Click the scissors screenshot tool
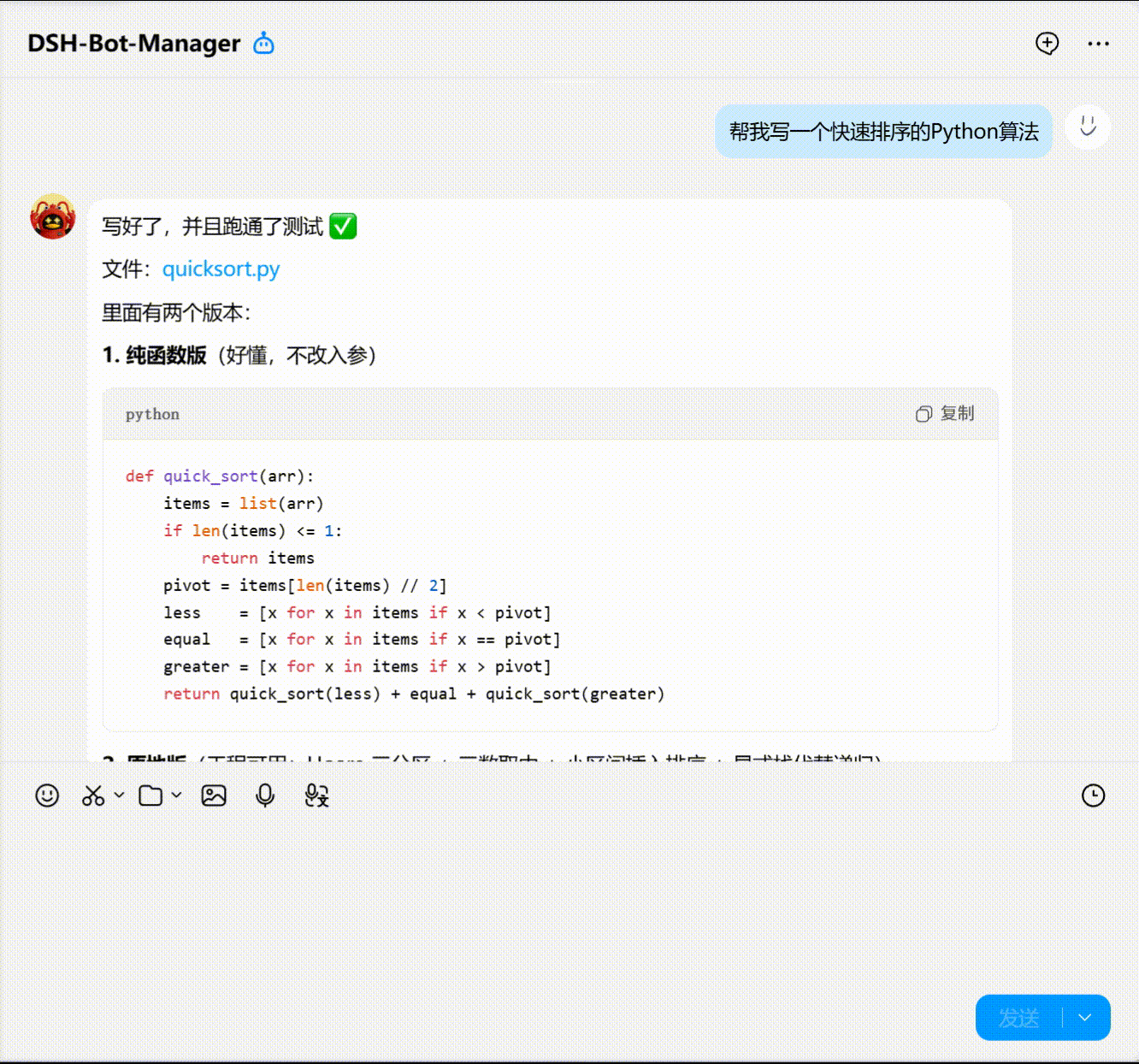The height and width of the screenshot is (1064, 1139). 93,795
